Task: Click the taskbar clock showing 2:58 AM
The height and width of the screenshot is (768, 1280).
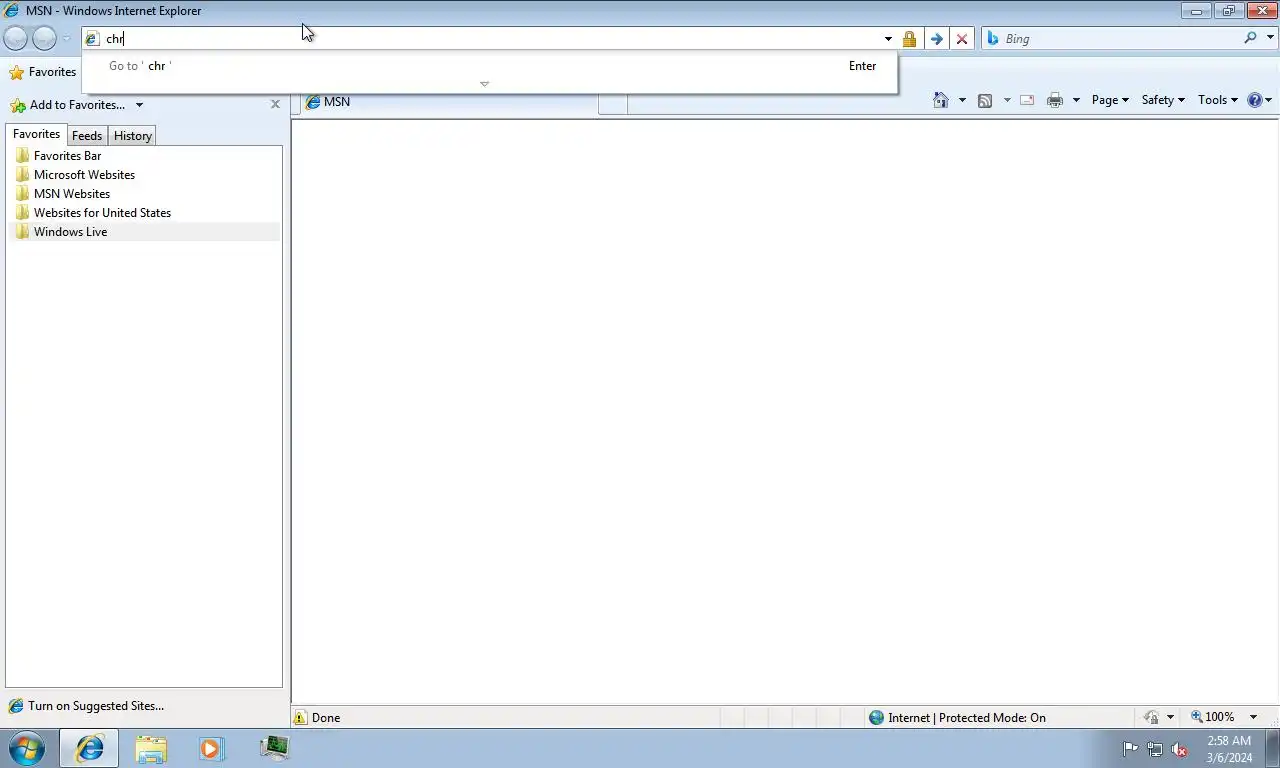Action: pos(1229,749)
